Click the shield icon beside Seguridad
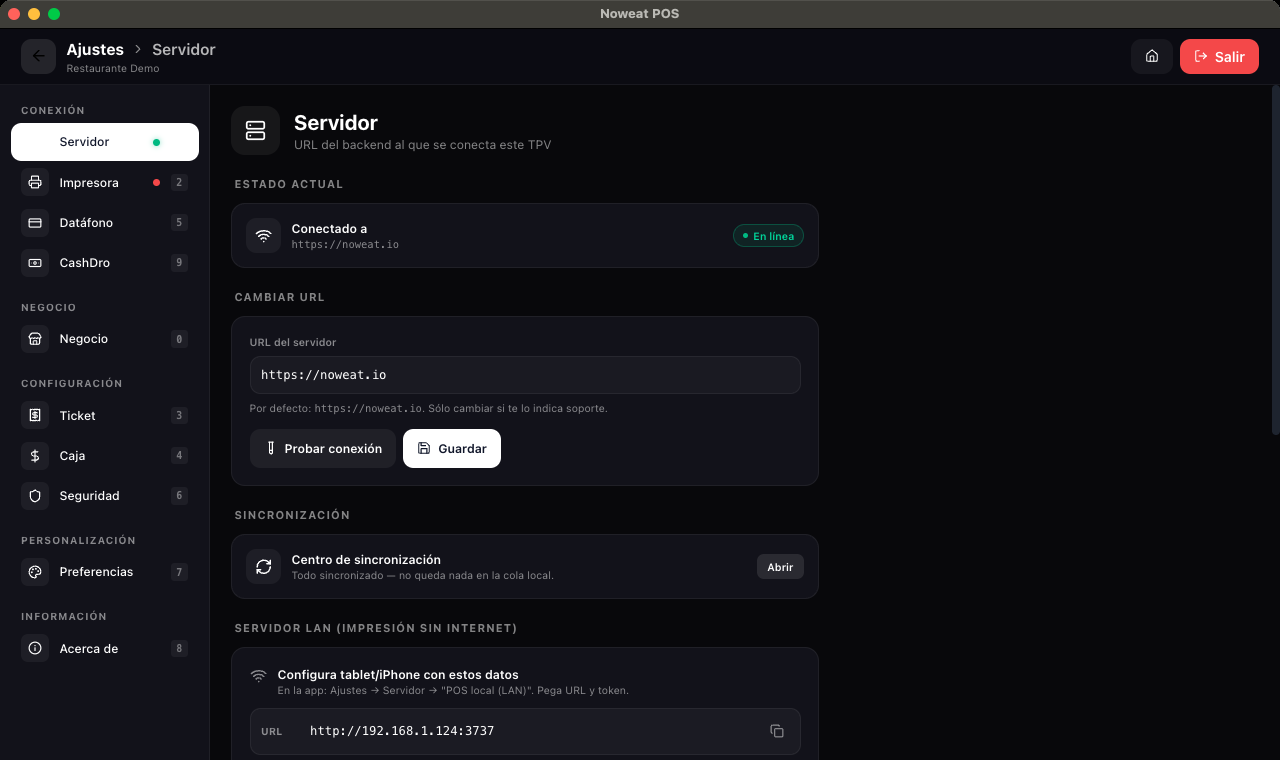1280x760 pixels. click(x=35, y=495)
